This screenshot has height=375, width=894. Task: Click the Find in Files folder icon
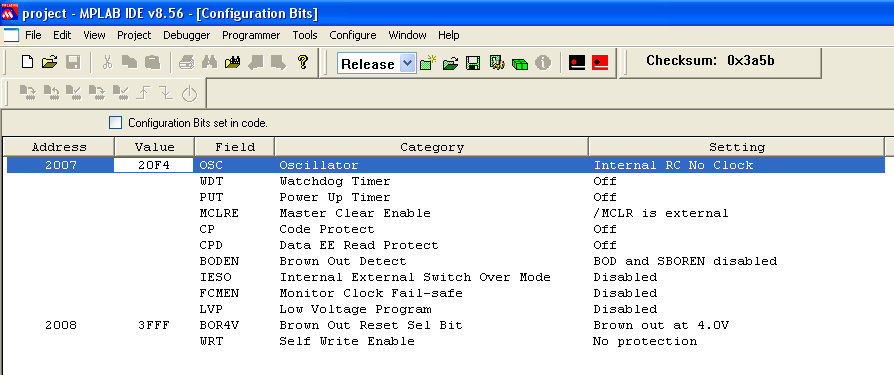click(x=232, y=62)
